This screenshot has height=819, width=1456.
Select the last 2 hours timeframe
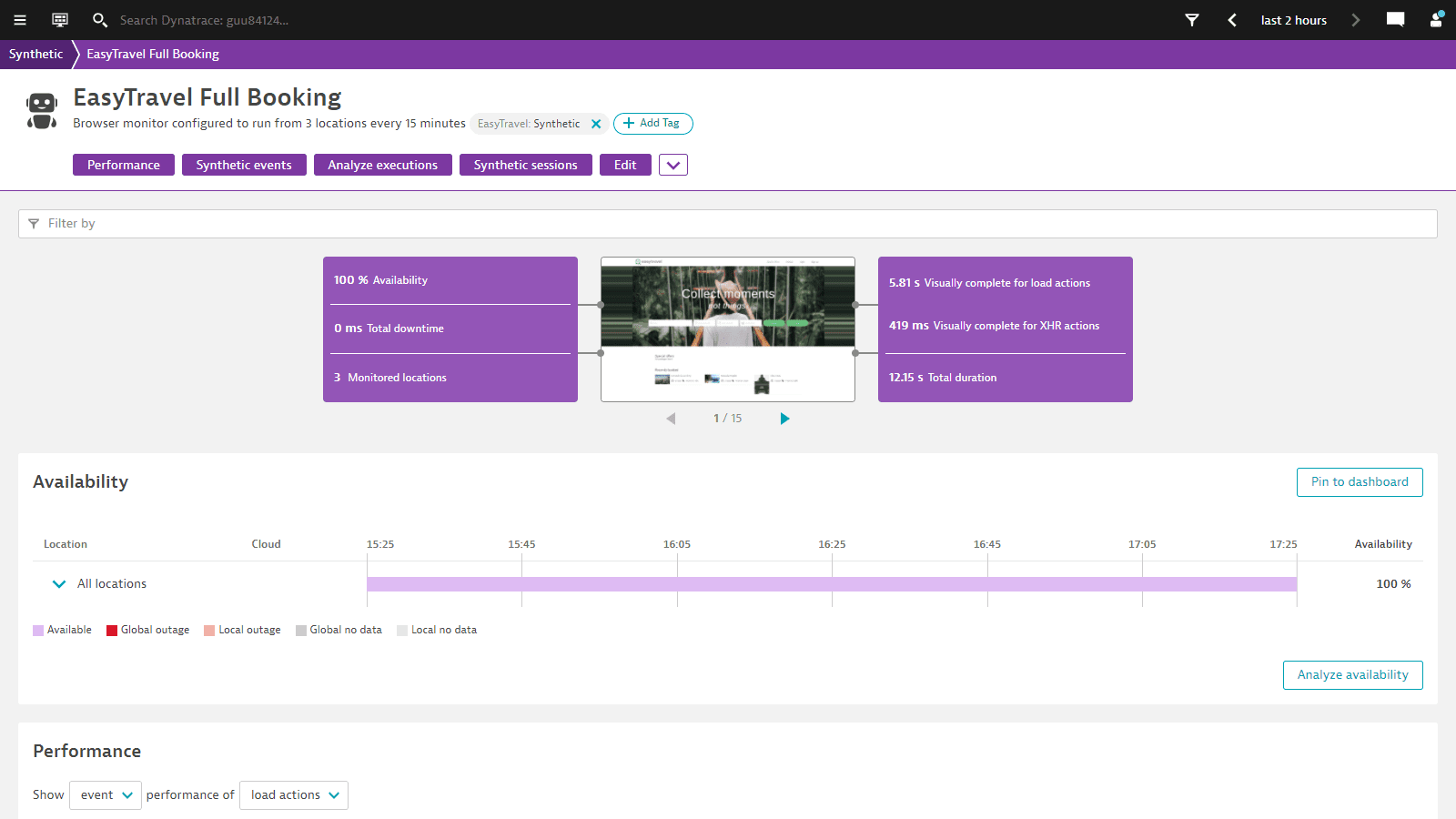1293,20
